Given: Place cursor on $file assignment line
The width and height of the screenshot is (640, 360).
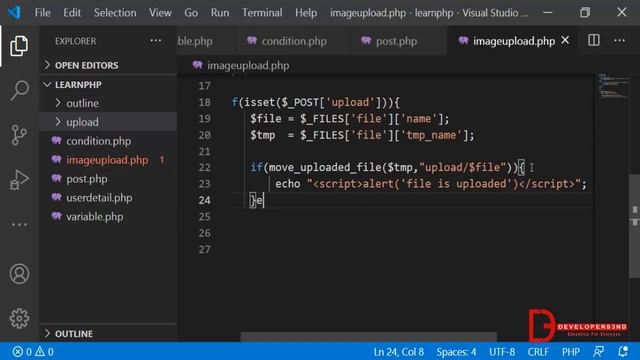Looking at the screenshot, I should pyautogui.click(x=349, y=118).
